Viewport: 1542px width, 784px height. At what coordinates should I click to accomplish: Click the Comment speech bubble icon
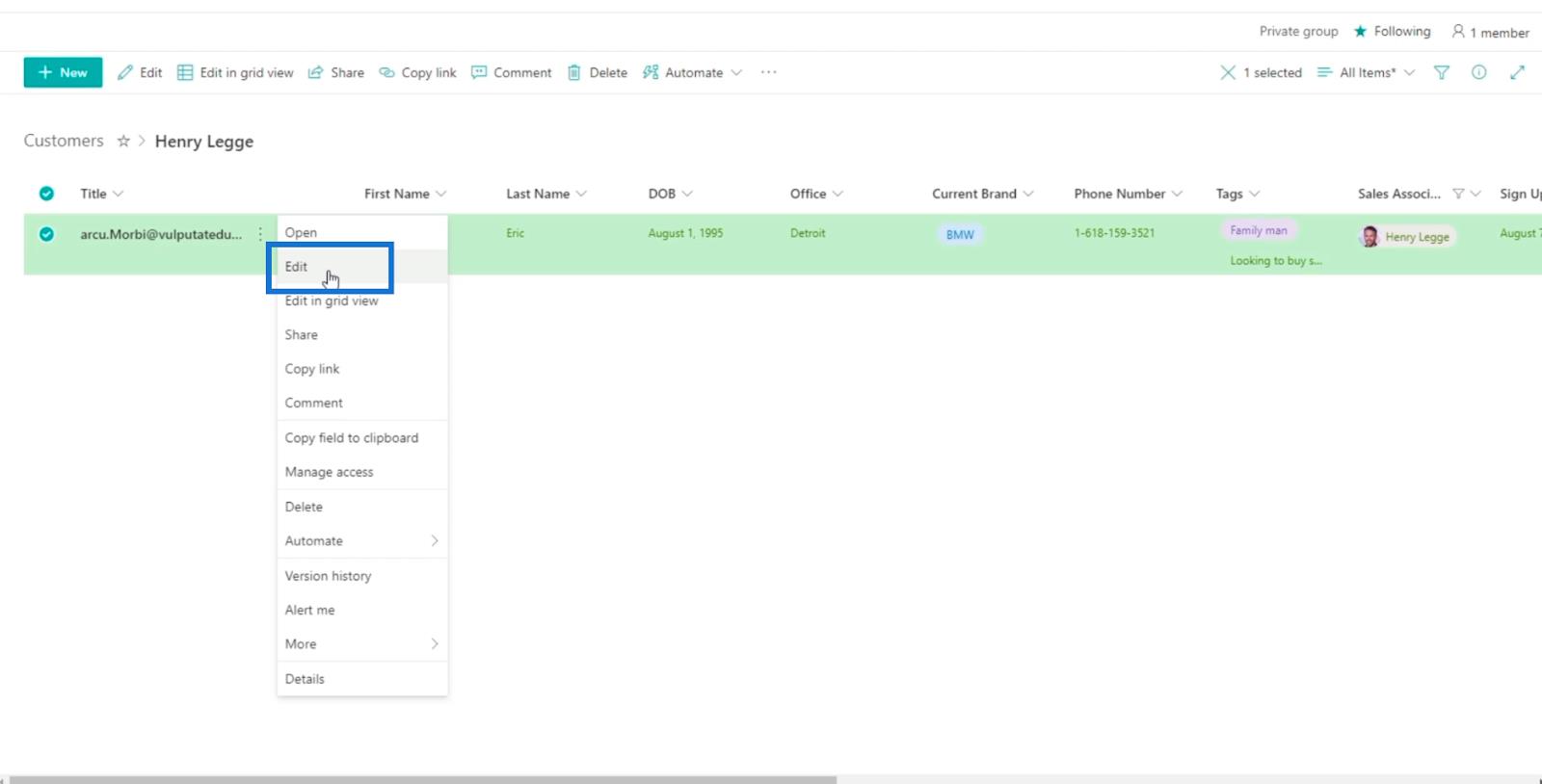[x=479, y=72]
